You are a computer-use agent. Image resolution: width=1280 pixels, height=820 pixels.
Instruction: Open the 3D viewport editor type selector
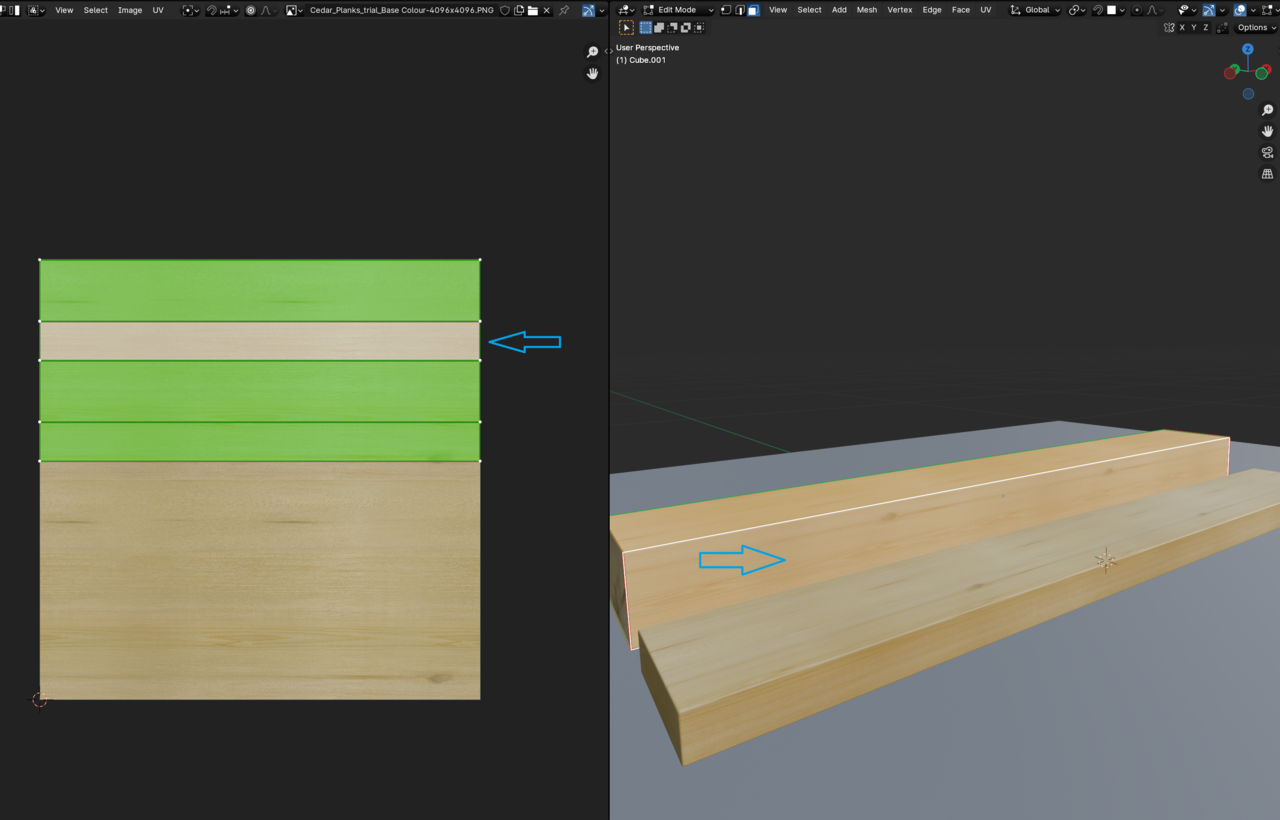[x=627, y=10]
